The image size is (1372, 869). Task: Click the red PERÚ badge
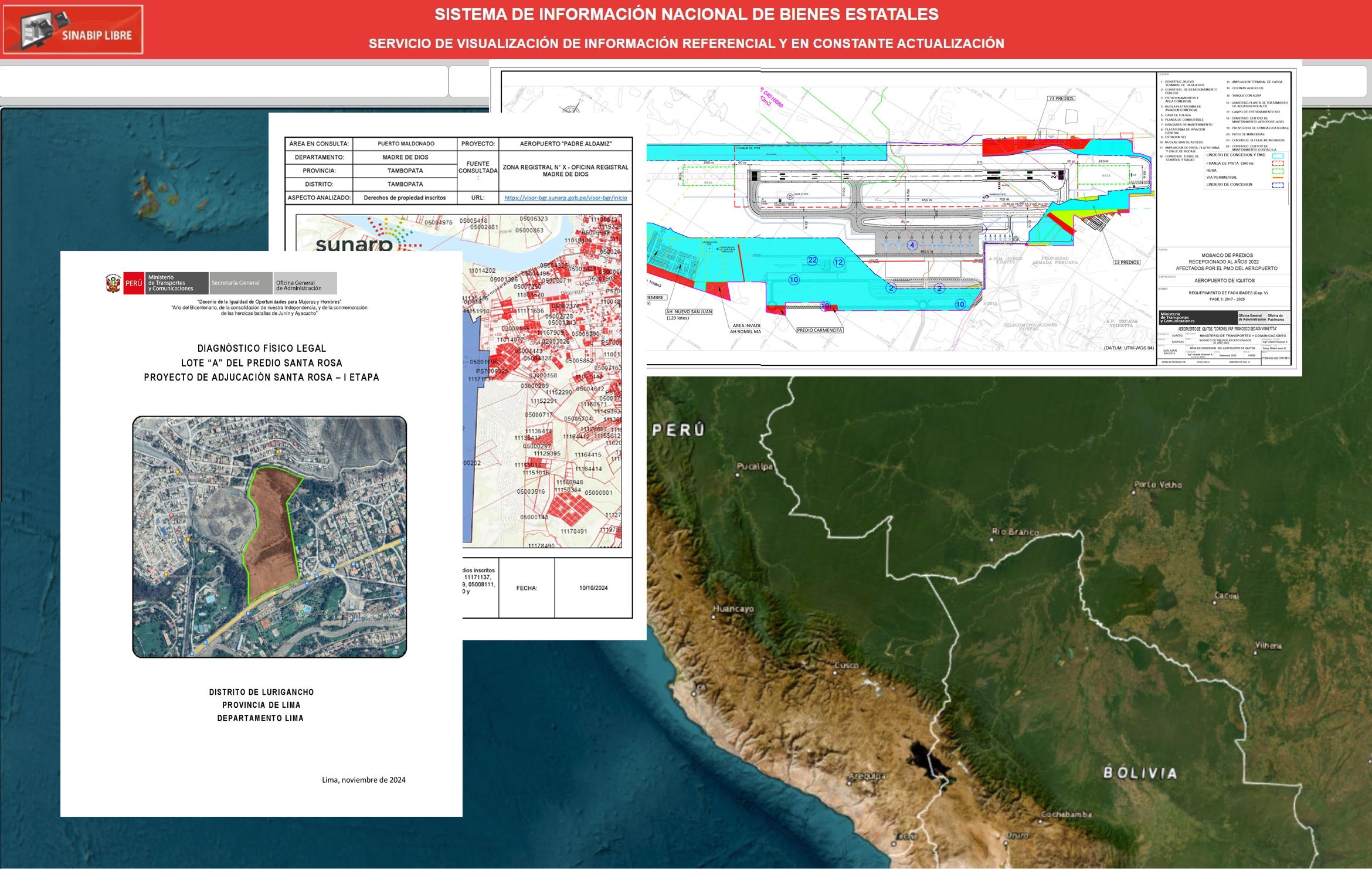[134, 283]
